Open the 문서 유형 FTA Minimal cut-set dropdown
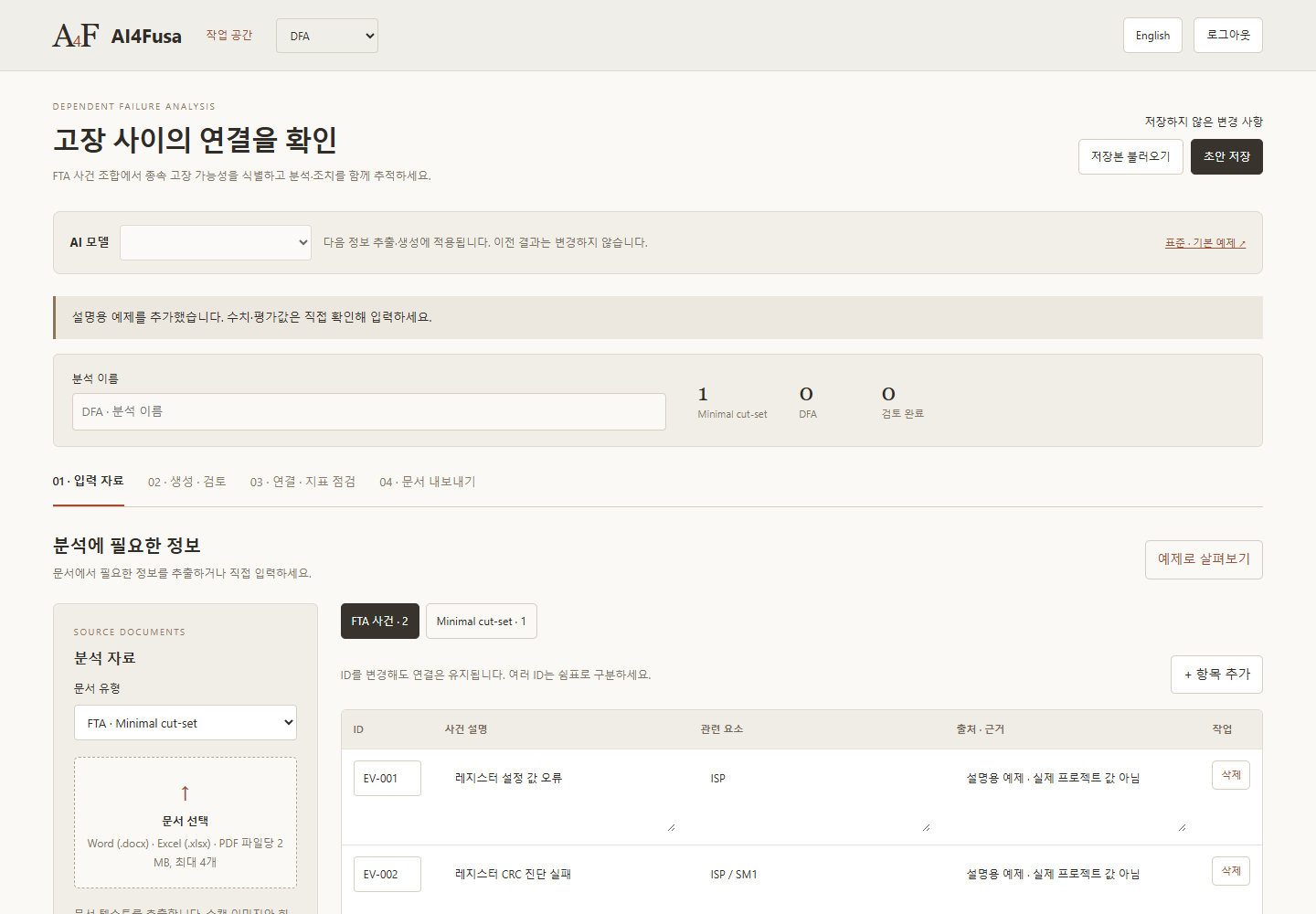Screen dimensions: 1316x914 (186, 723)
